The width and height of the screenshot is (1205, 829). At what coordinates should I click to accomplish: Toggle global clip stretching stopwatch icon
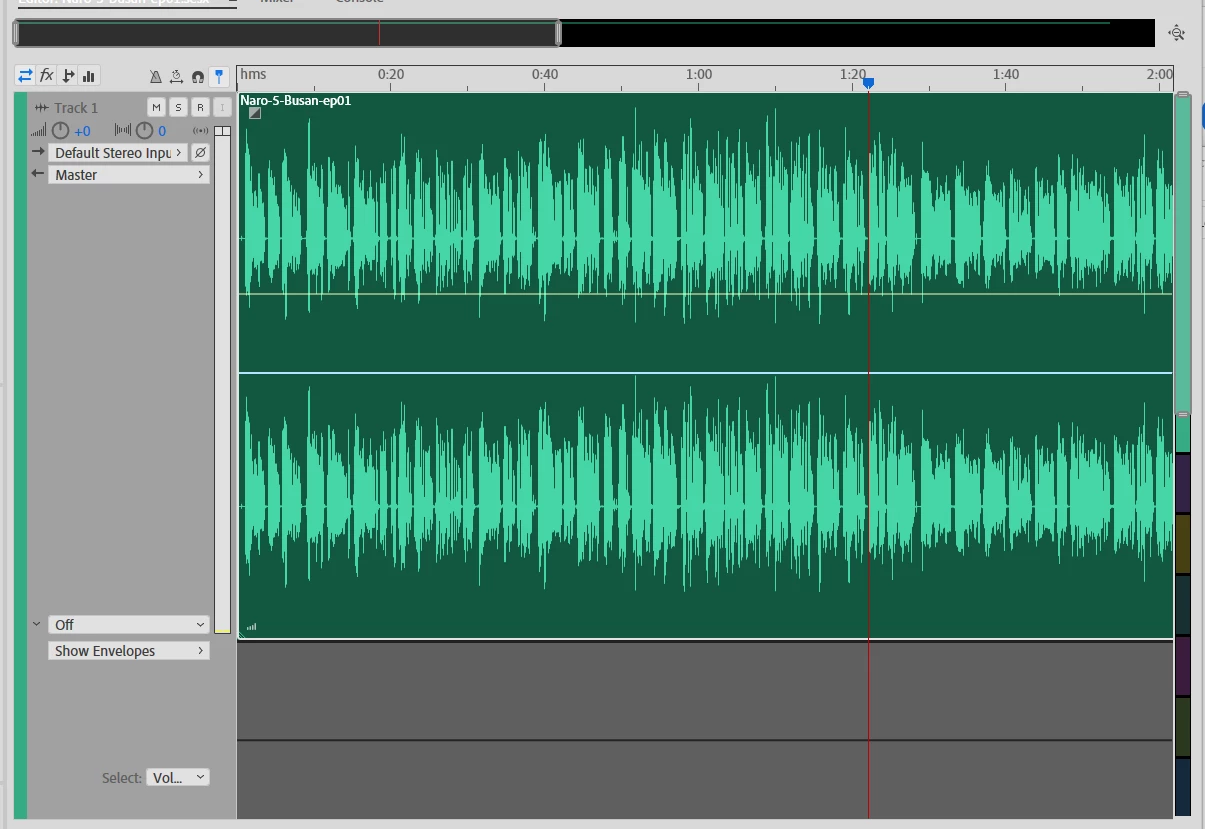[x=176, y=76]
